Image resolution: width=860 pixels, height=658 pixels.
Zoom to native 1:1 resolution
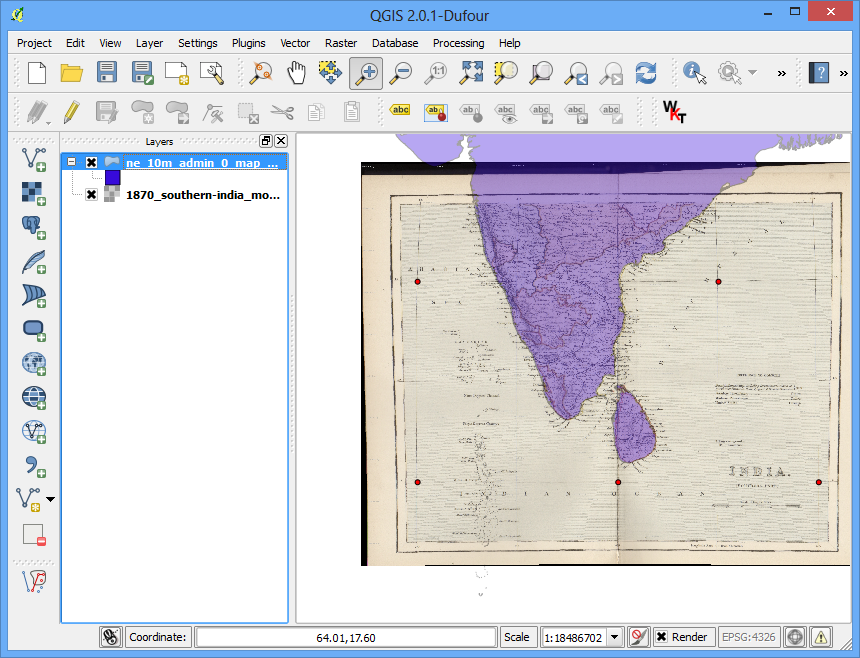[x=436, y=73]
